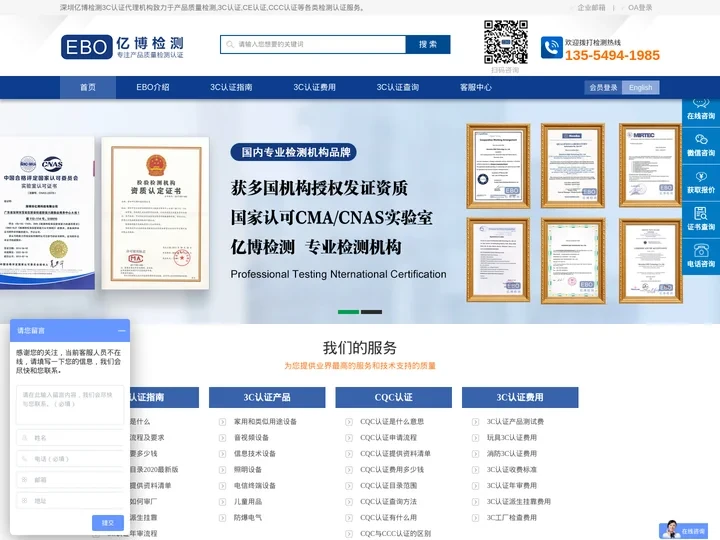Click 获取报价 sidebar icon
The width and height of the screenshot is (720, 540).
[701, 183]
